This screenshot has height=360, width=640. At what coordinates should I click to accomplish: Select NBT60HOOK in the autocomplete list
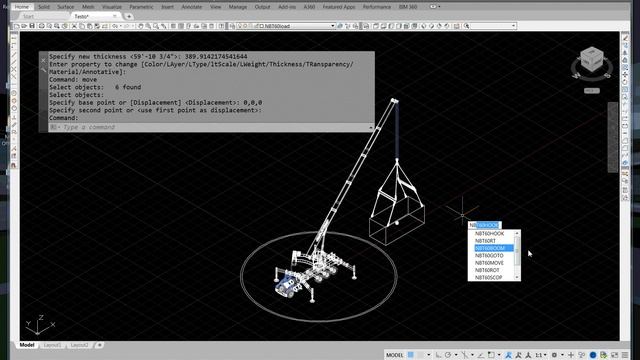tap(489, 233)
